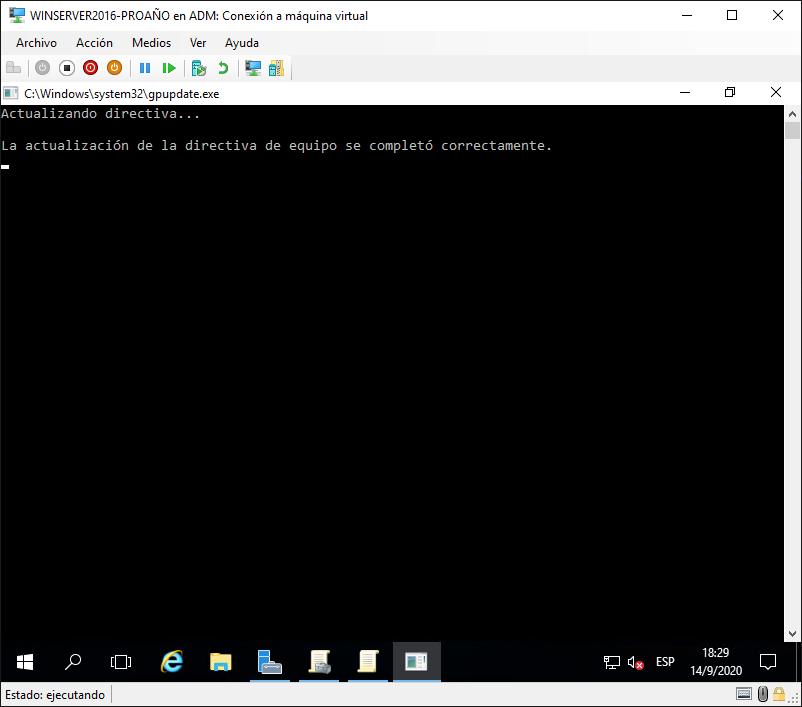Click the Ctrl+Alt+Del toolbar icon
This screenshot has height=707, width=802.
point(14,68)
